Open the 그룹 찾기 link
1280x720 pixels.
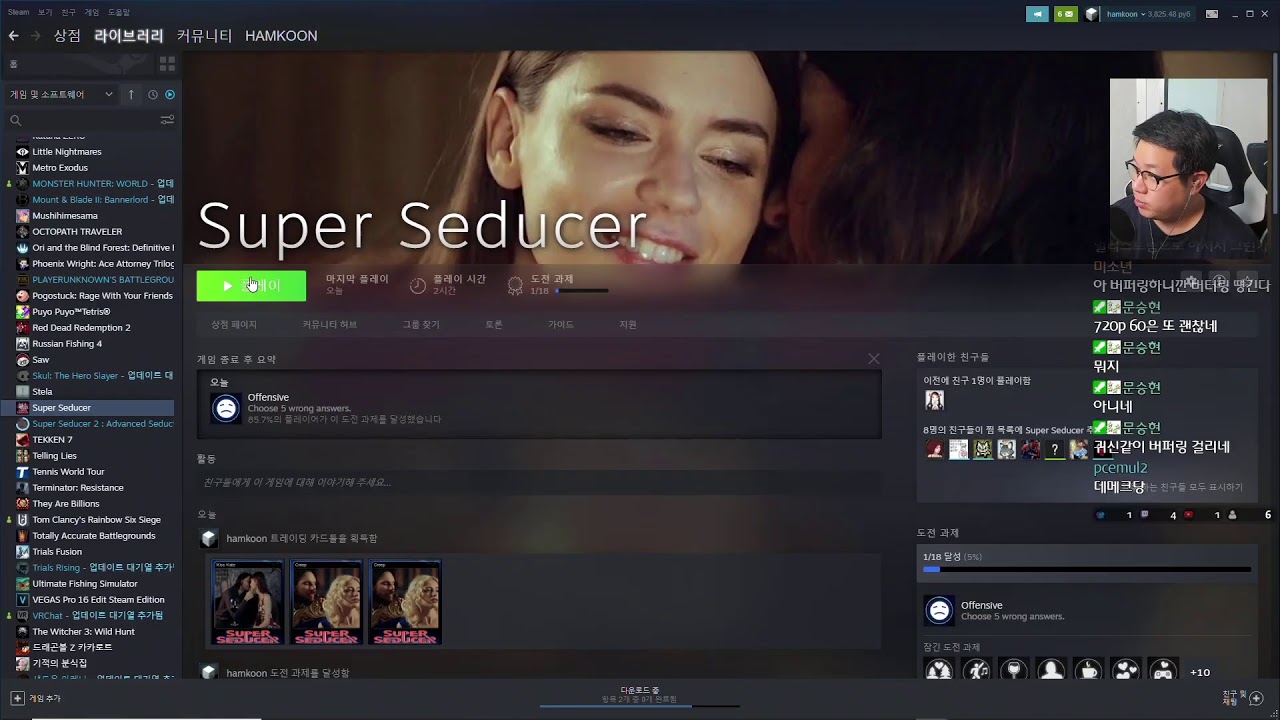point(421,325)
